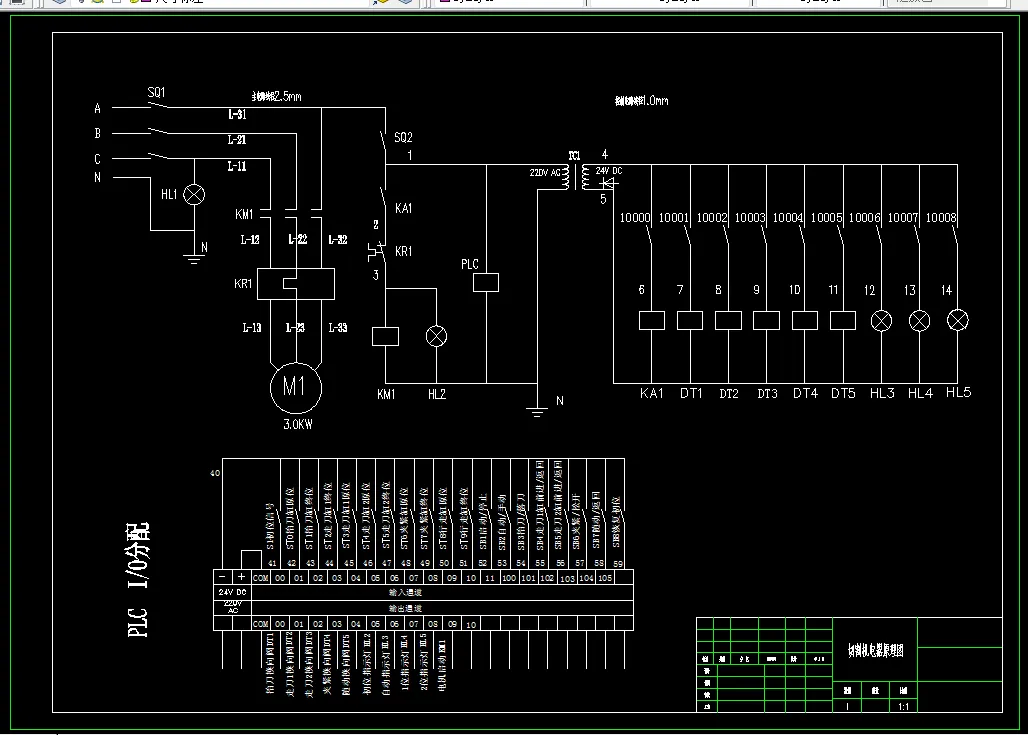The image size is (1028, 735).
Task: Click the L-13 wire label
Action: pos(252,327)
